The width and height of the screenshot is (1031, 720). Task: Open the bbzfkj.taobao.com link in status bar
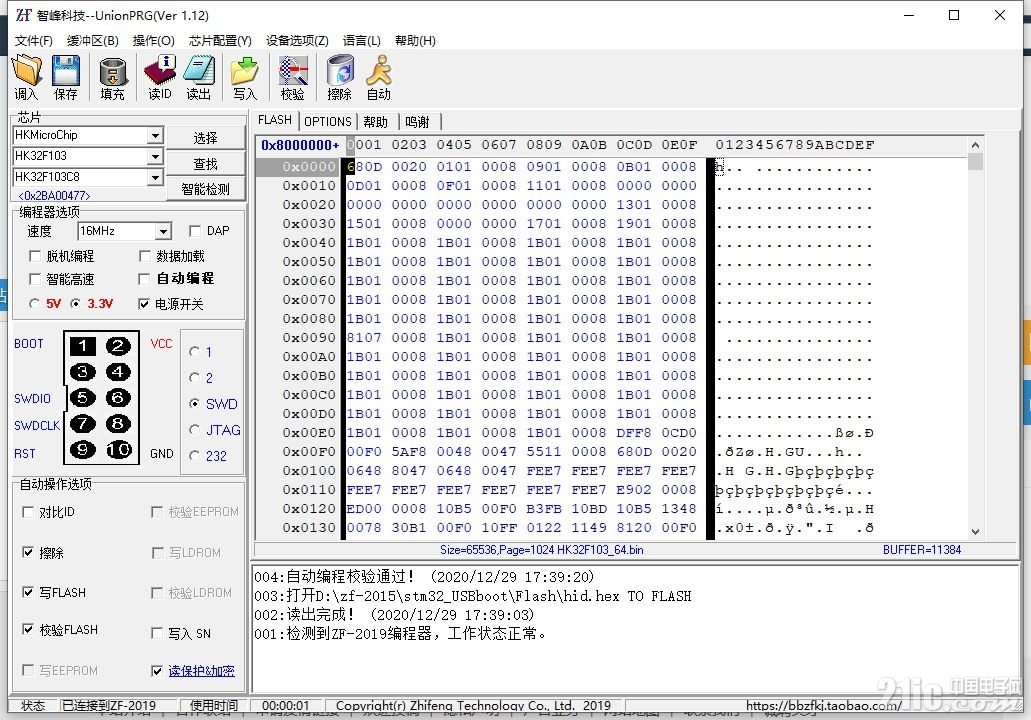pos(823,706)
